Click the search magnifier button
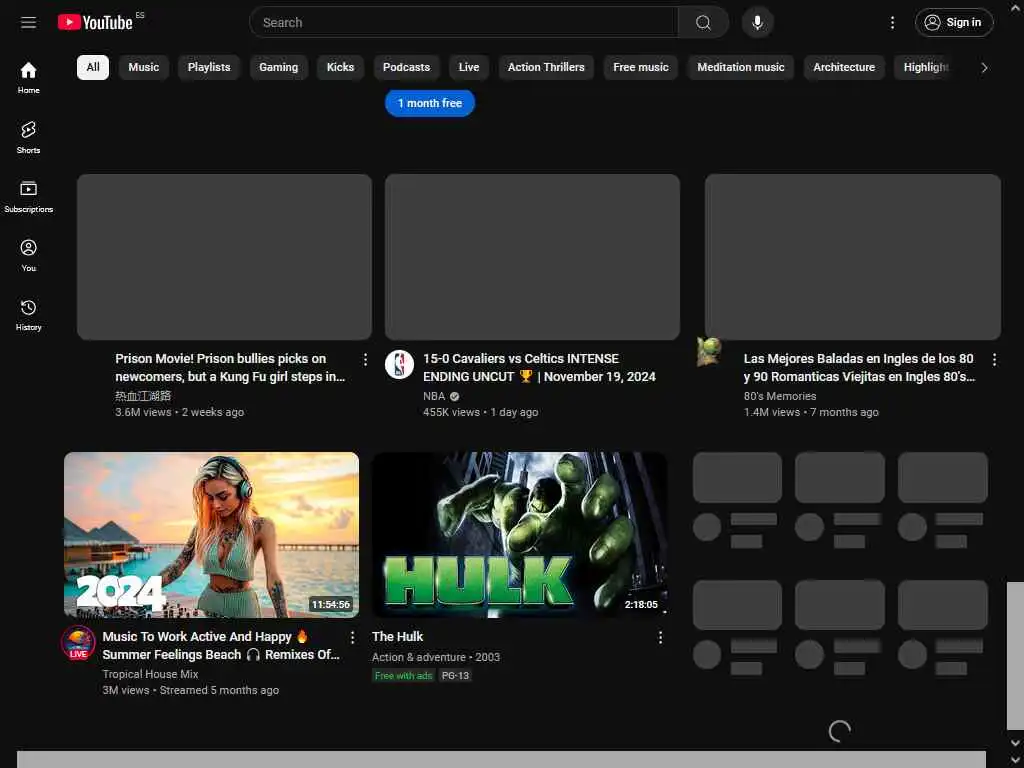This screenshot has width=1024, height=768. [x=703, y=23]
